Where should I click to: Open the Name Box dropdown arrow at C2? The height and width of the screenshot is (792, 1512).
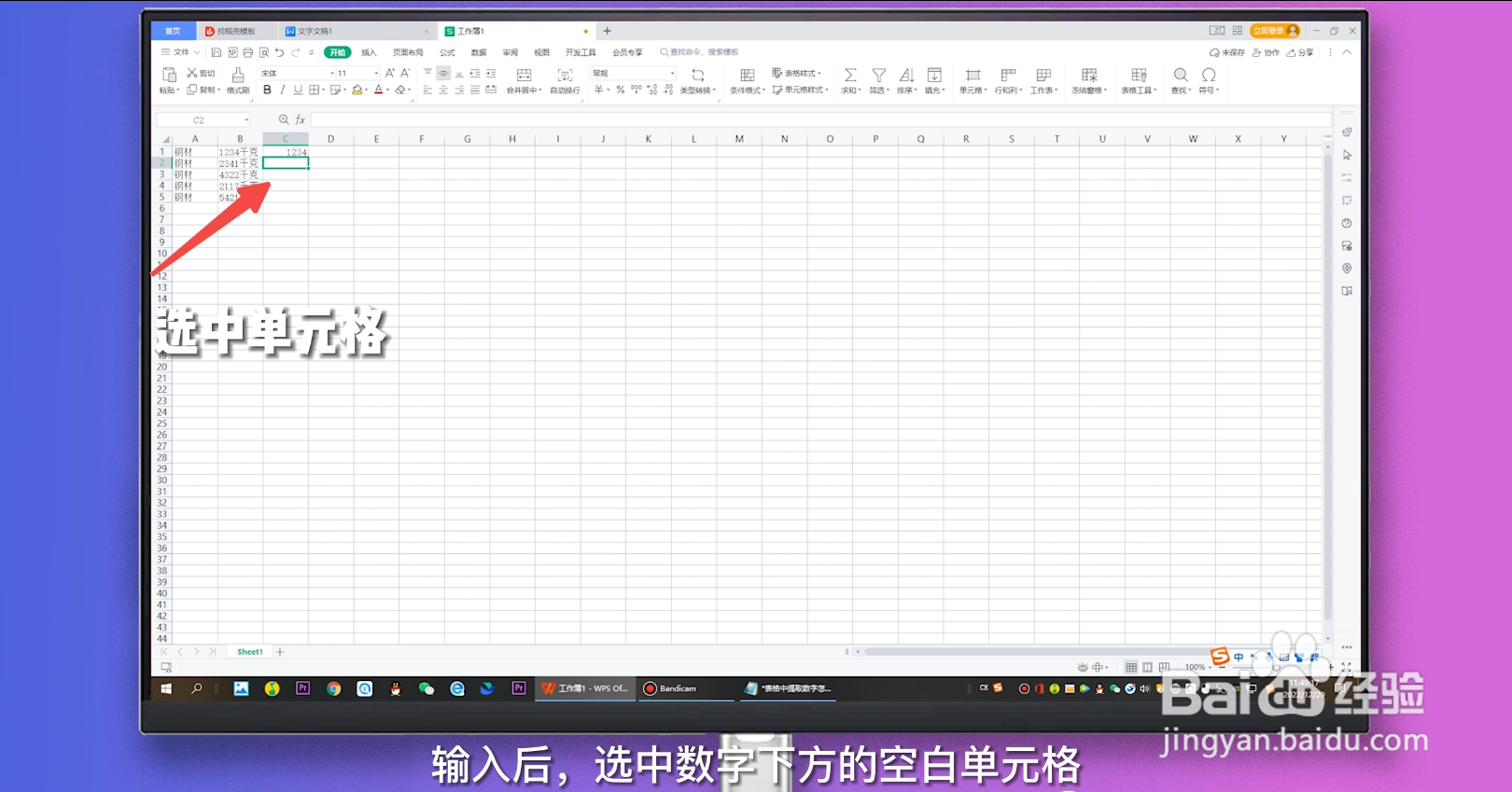click(x=246, y=119)
